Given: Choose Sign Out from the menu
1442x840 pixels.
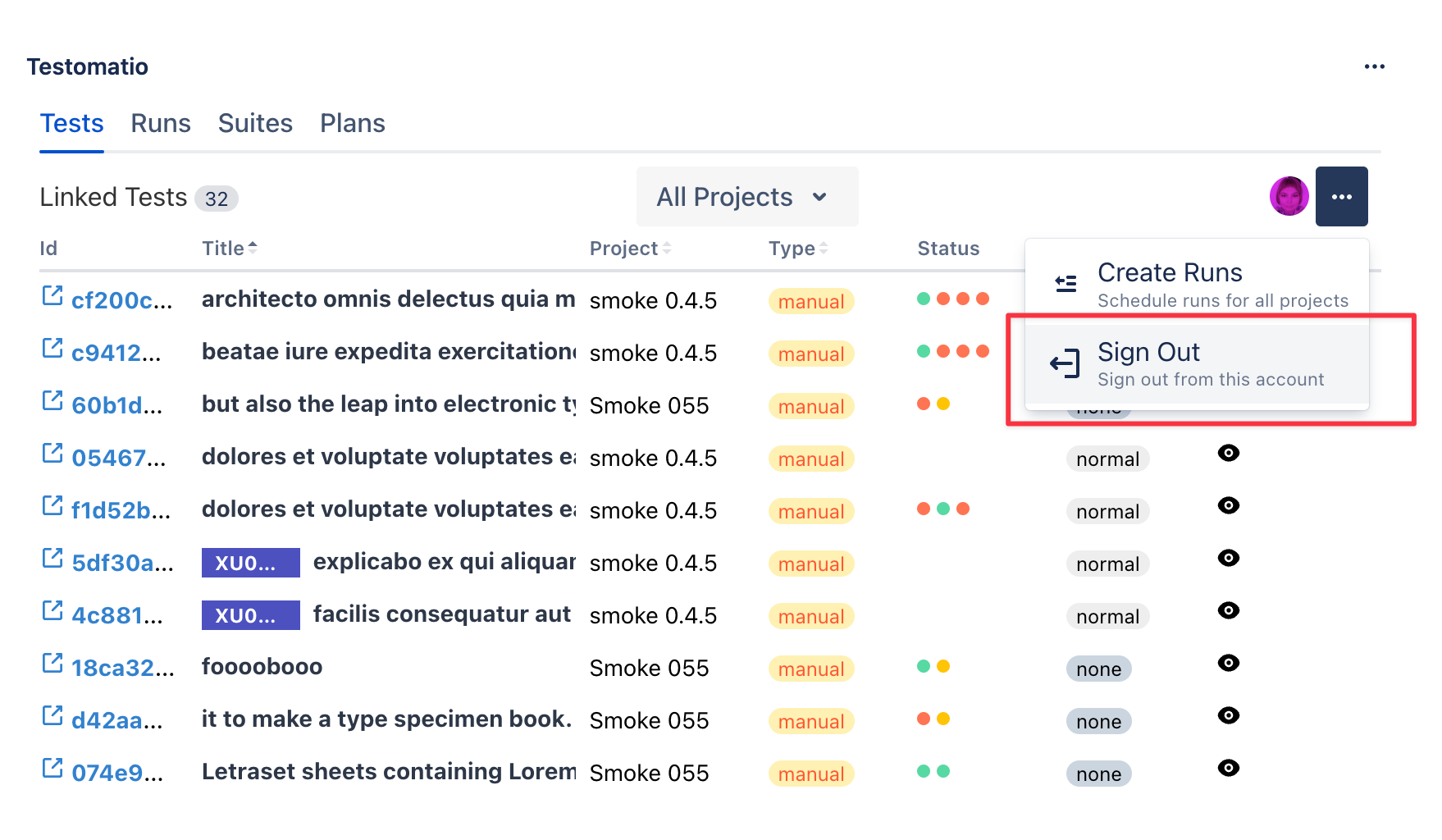Looking at the screenshot, I should 1197,363.
